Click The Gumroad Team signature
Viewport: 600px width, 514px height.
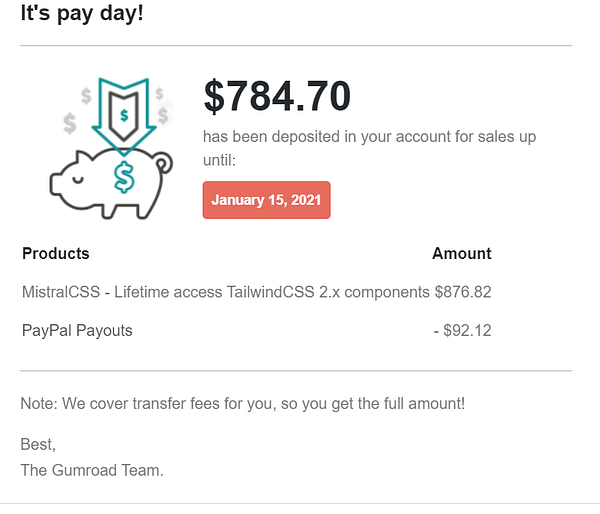[x=92, y=470]
